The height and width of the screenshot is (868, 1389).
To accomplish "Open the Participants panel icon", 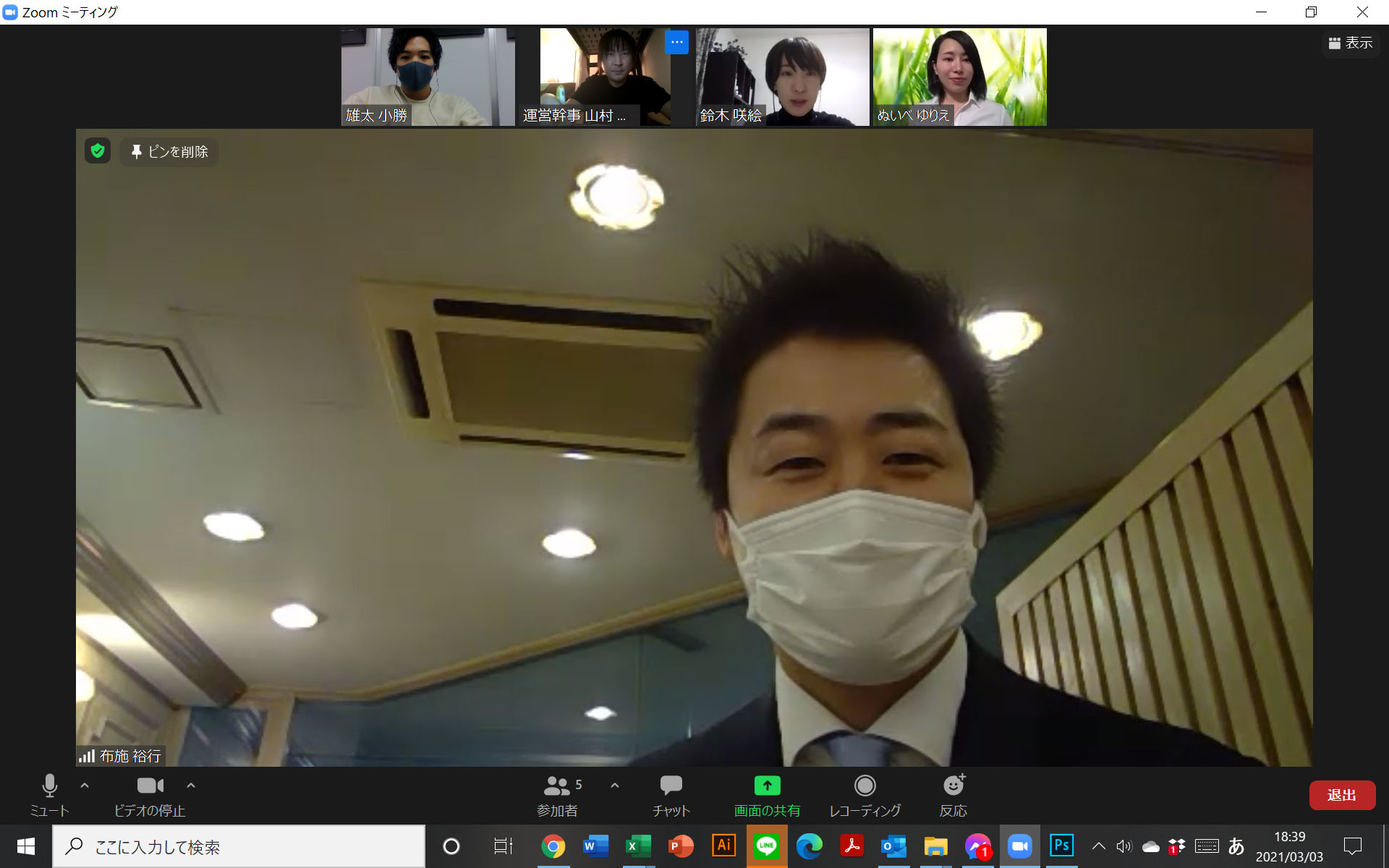I will coord(557,786).
